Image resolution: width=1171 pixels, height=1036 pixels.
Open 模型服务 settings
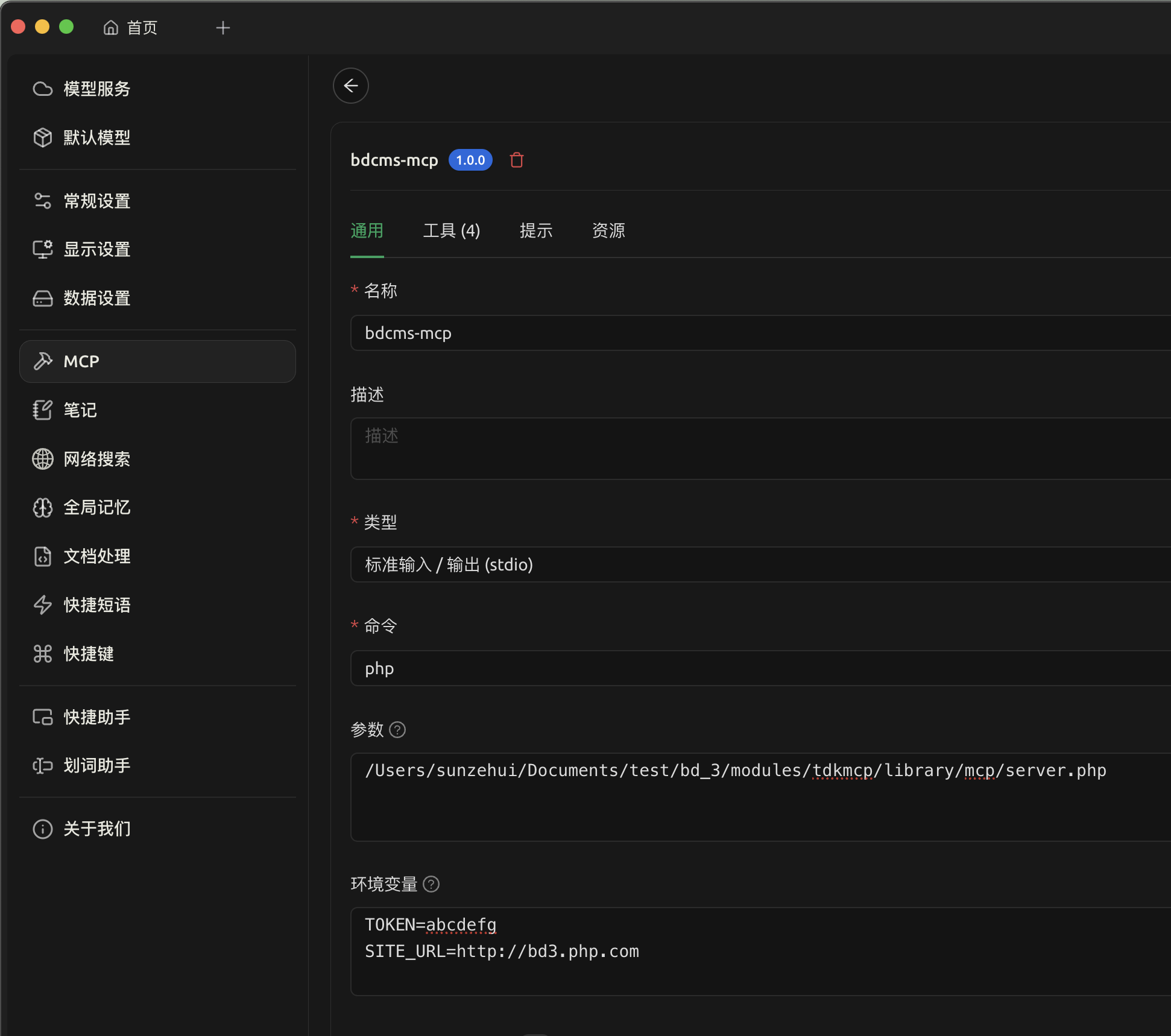click(x=96, y=88)
